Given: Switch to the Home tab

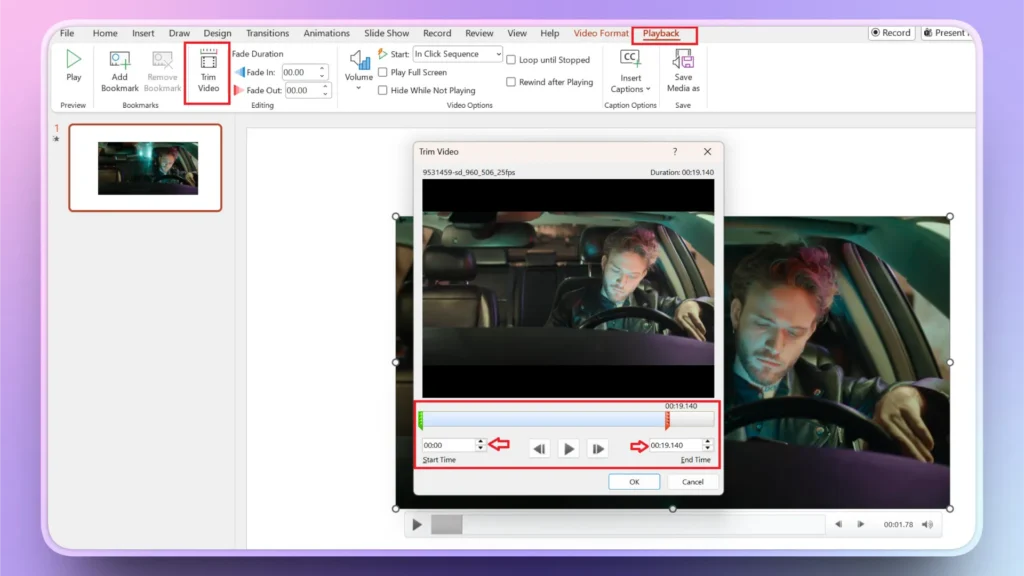Looking at the screenshot, I should click(104, 33).
